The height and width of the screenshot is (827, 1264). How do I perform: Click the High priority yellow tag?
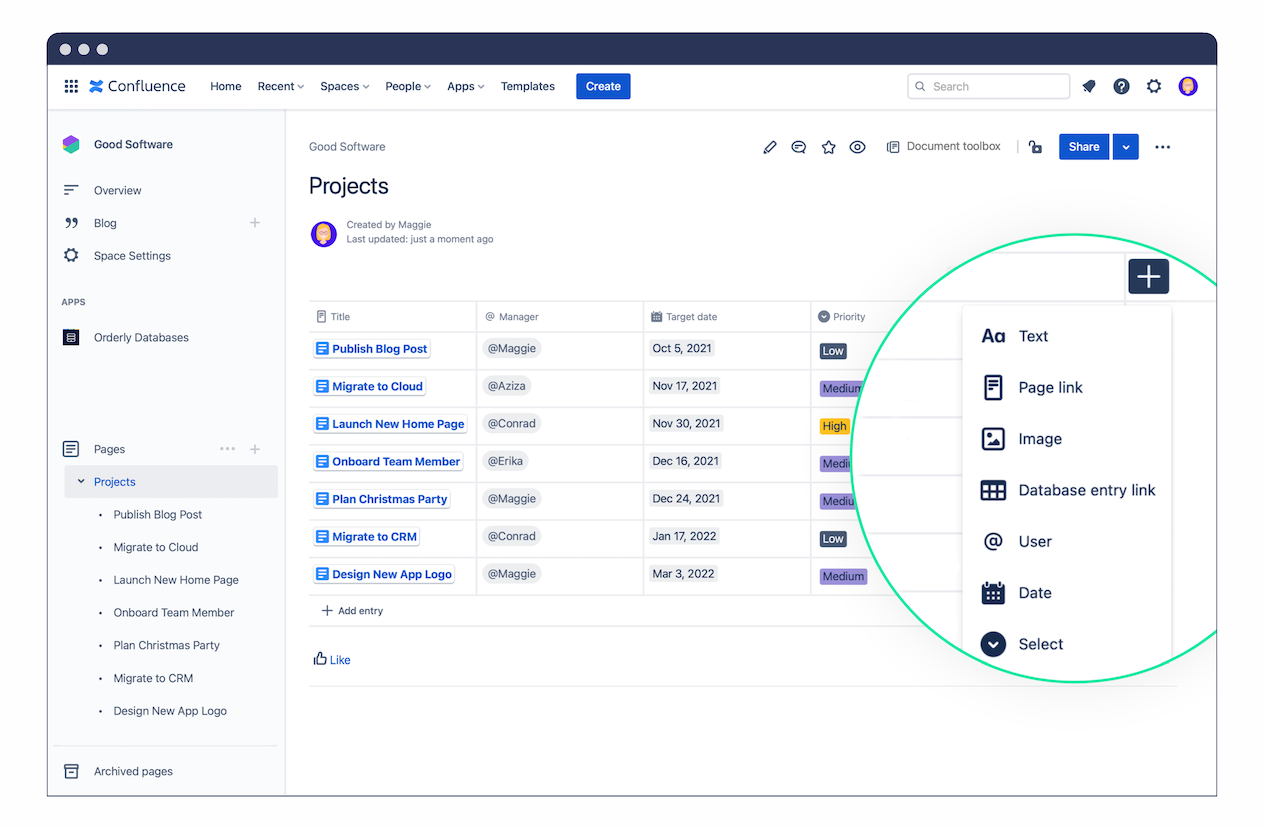834,426
